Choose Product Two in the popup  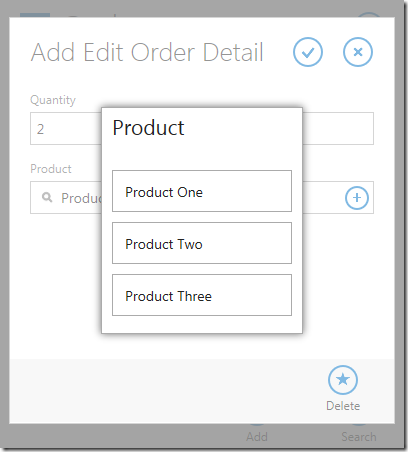click(202, 243)
